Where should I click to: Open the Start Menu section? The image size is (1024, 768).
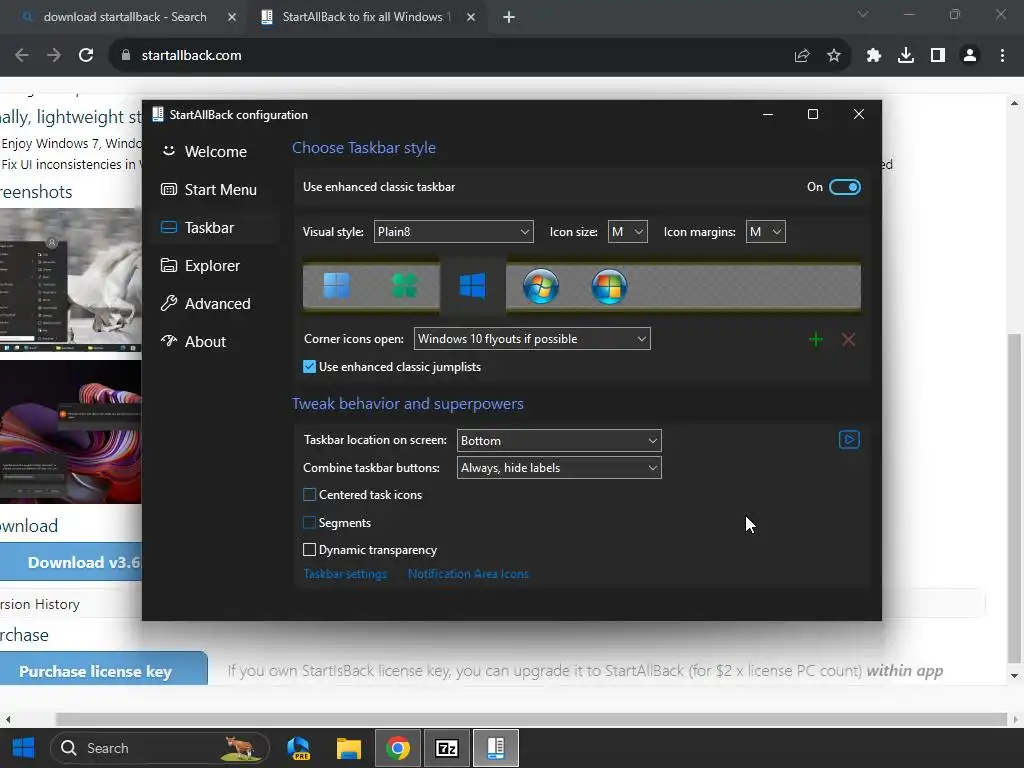[215, 189]
